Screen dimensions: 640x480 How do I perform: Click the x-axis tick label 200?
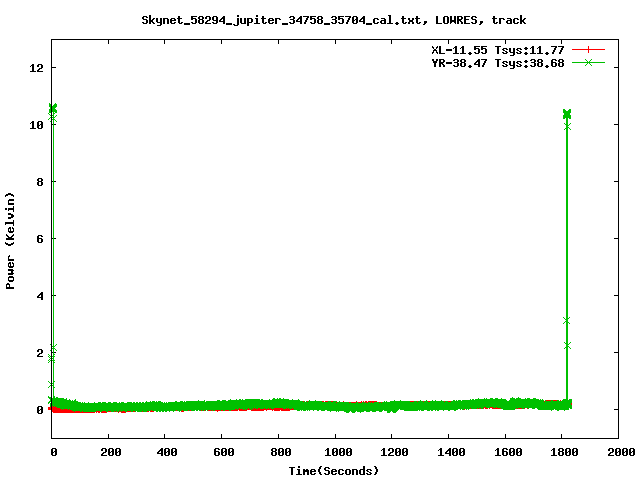pyautogui.click(x=111, y=452)
